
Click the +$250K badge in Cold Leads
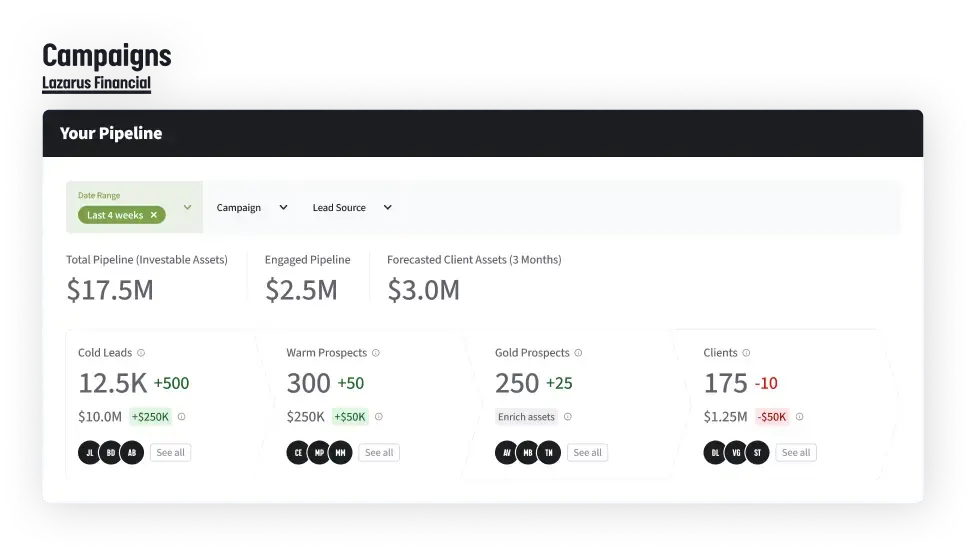coord(150,417)
